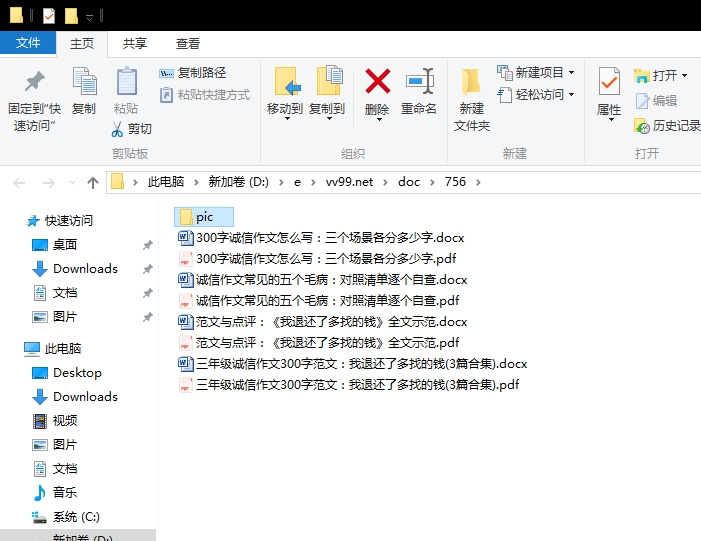This screenshot has width=701, height=541.
Task: Select 诚信作文常见的五个毛病 pdf file
Action: pyautogui.click(x=318, y=300)
